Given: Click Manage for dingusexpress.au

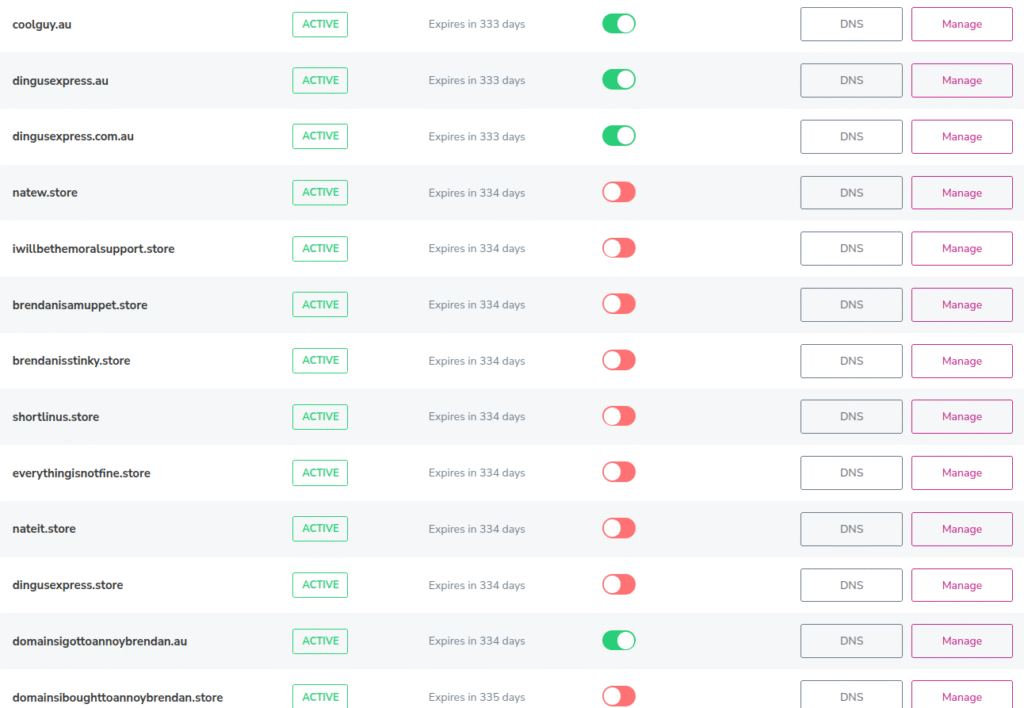Looking at the screenshot, I should point(961,80).
